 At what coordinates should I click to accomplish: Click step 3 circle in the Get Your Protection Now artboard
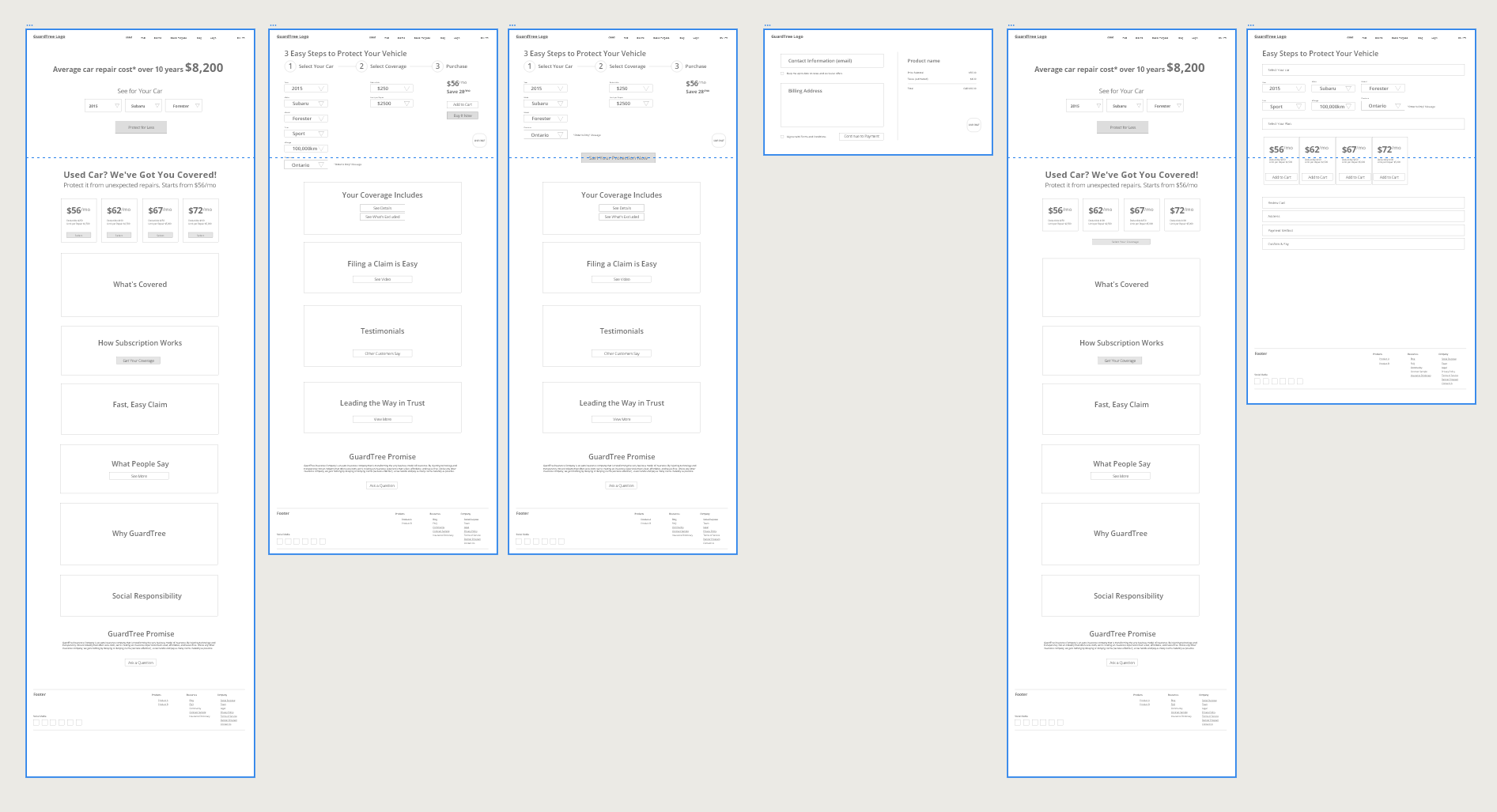tap(677, 66)
